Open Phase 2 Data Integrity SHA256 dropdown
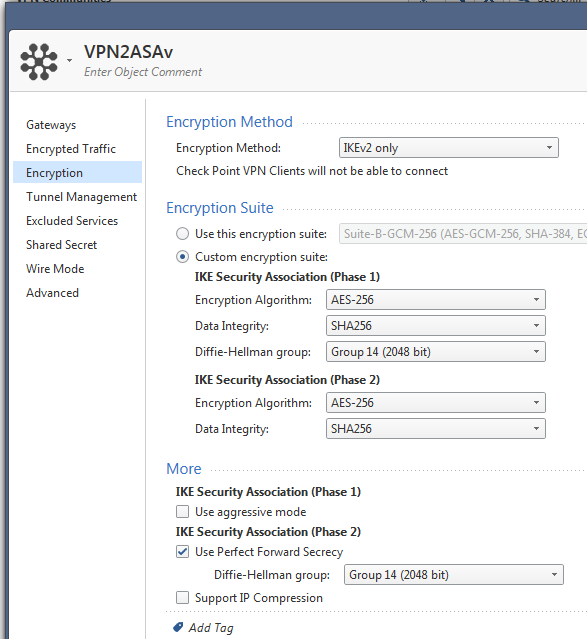587x639 pixels. pos(436,429)
